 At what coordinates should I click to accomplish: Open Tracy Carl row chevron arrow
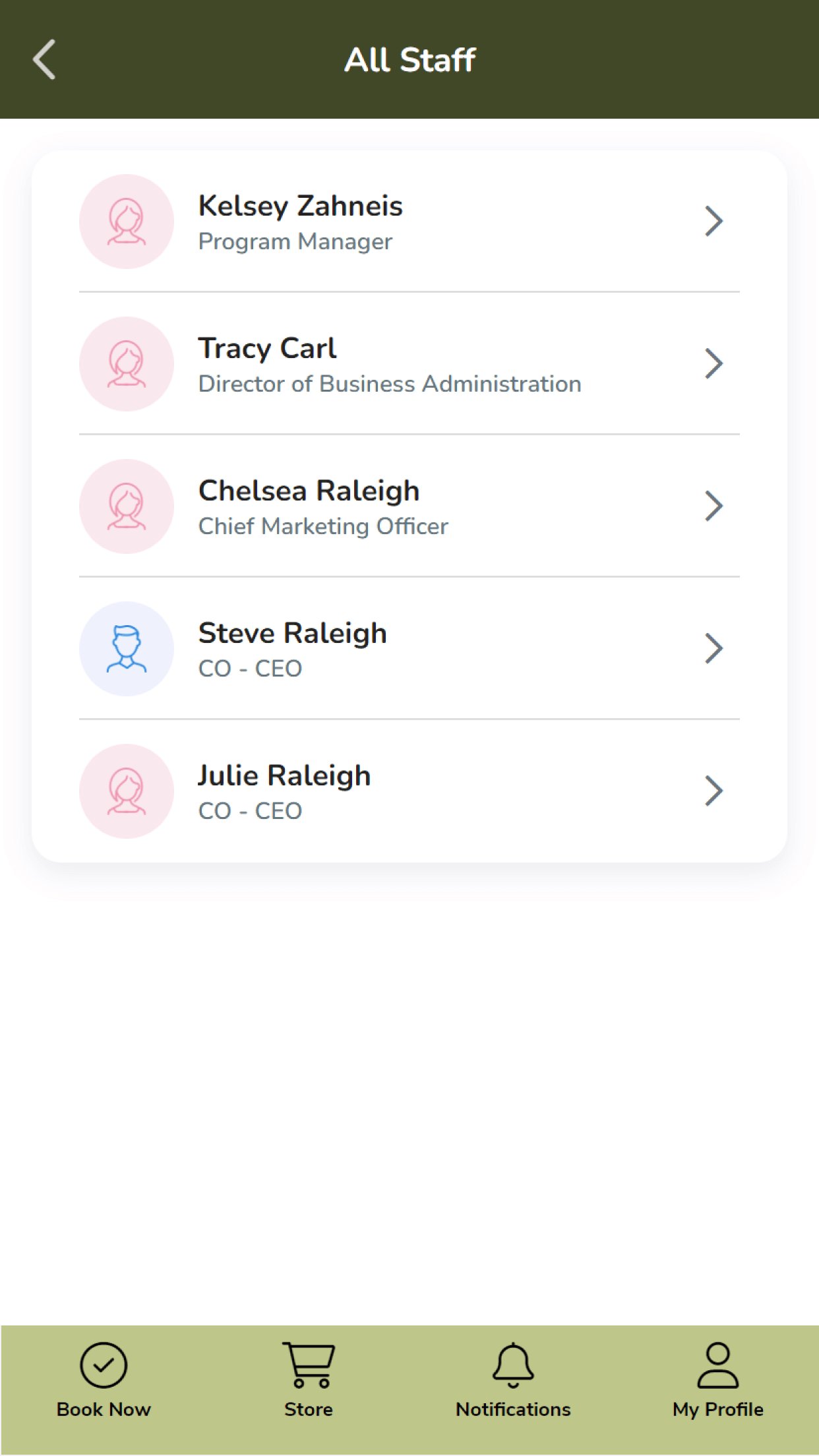[713, 364]
